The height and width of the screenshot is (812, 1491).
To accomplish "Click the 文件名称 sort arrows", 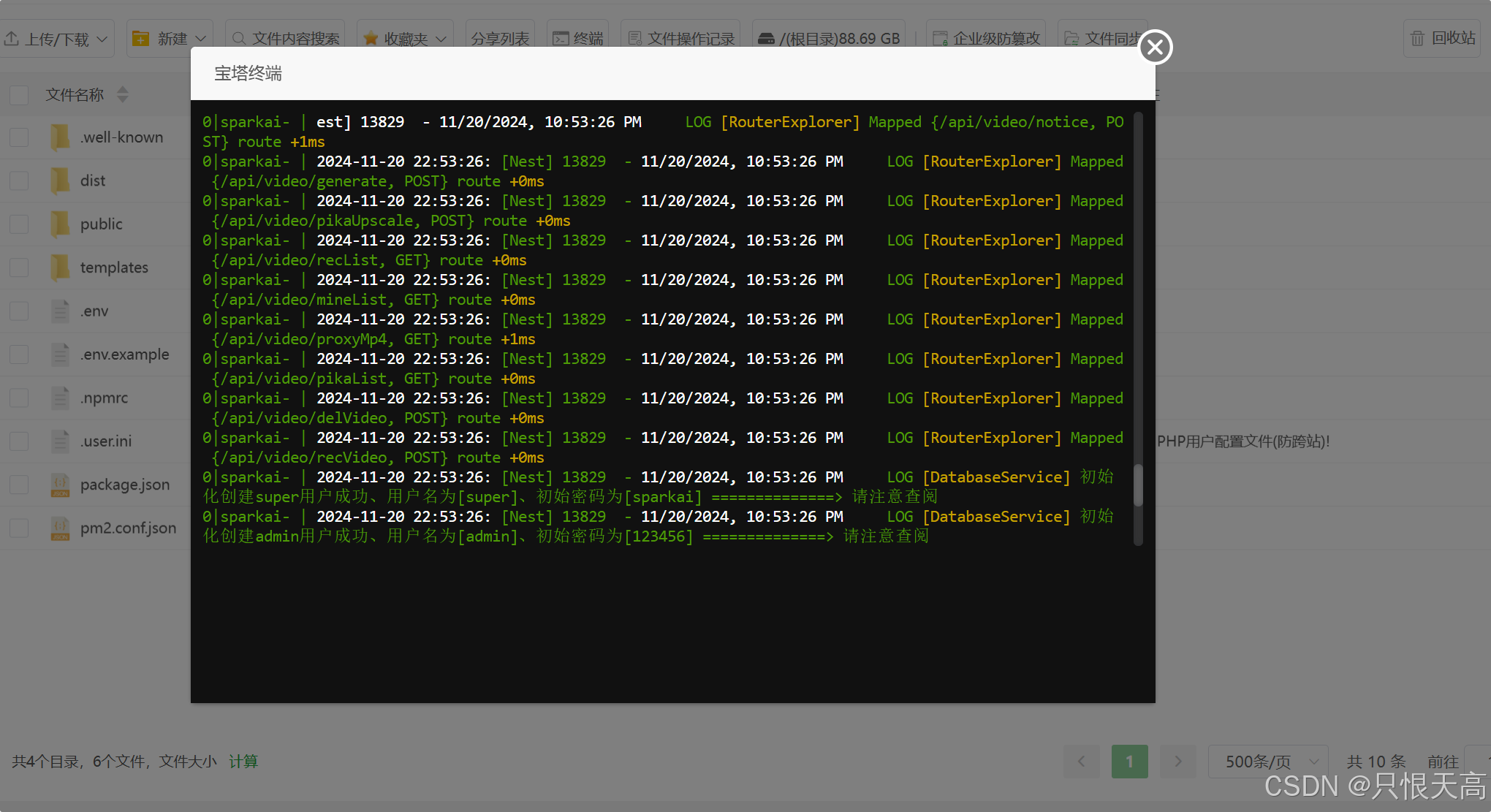I will [x=123, y=94].
